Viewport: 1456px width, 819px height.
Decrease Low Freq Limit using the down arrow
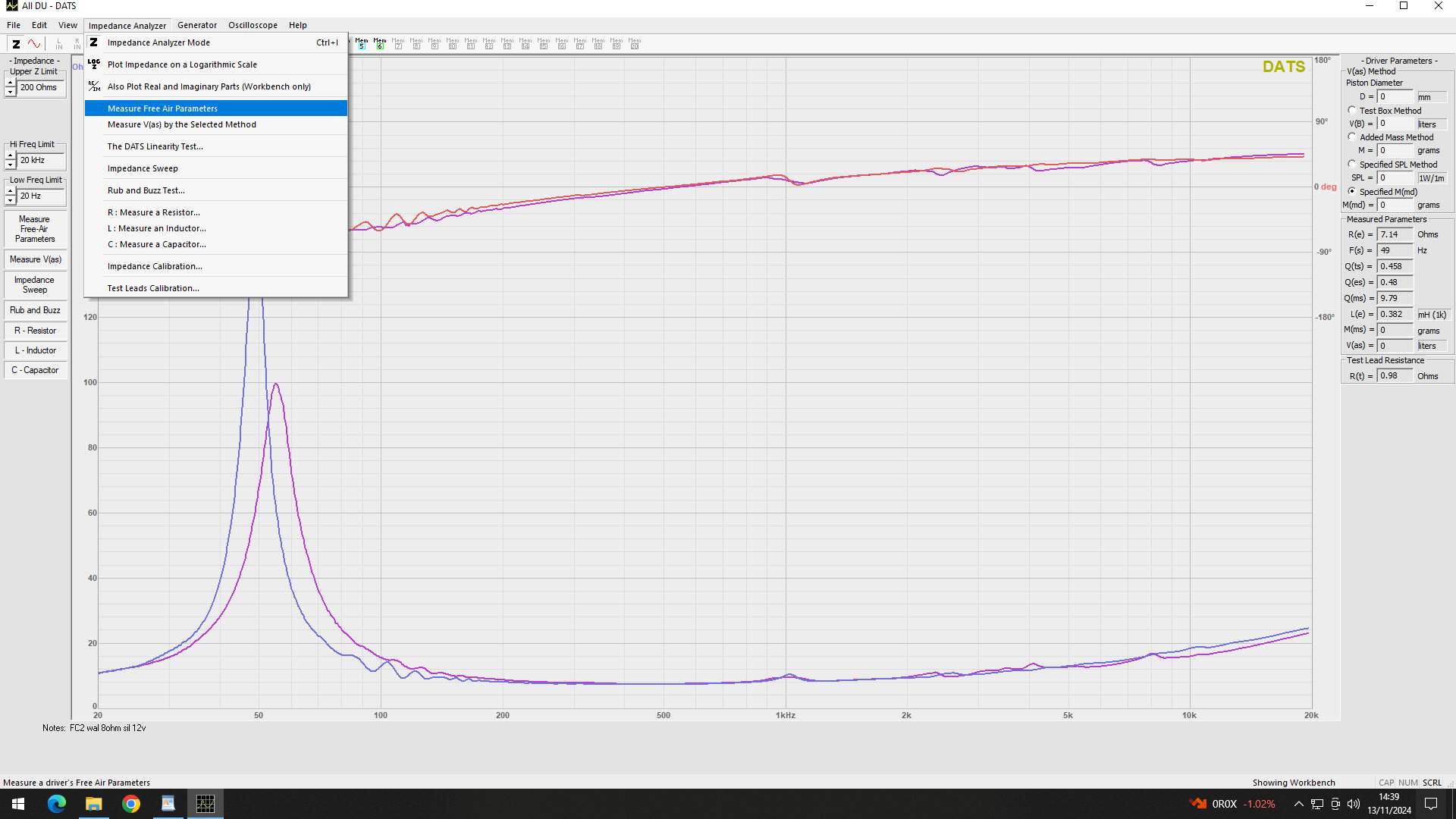10,199
